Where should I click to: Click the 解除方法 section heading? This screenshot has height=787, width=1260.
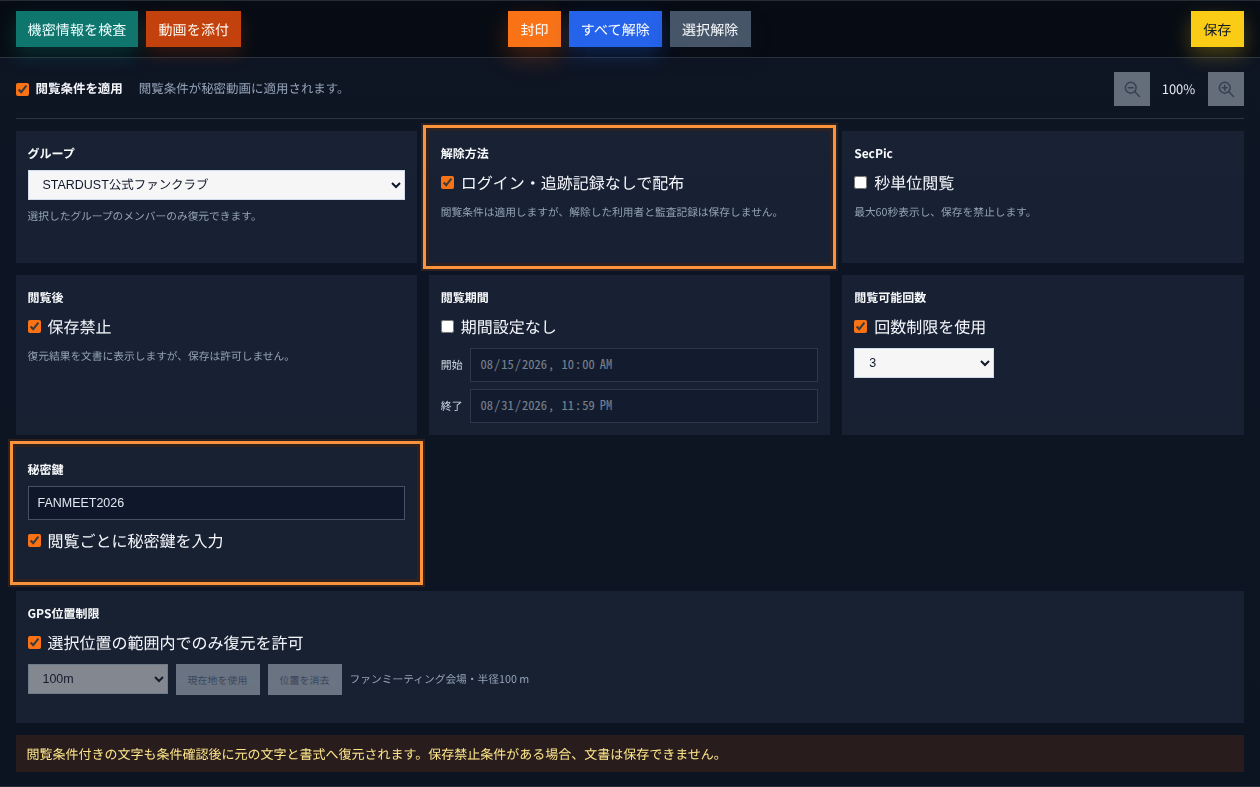(x=465, y=154)
